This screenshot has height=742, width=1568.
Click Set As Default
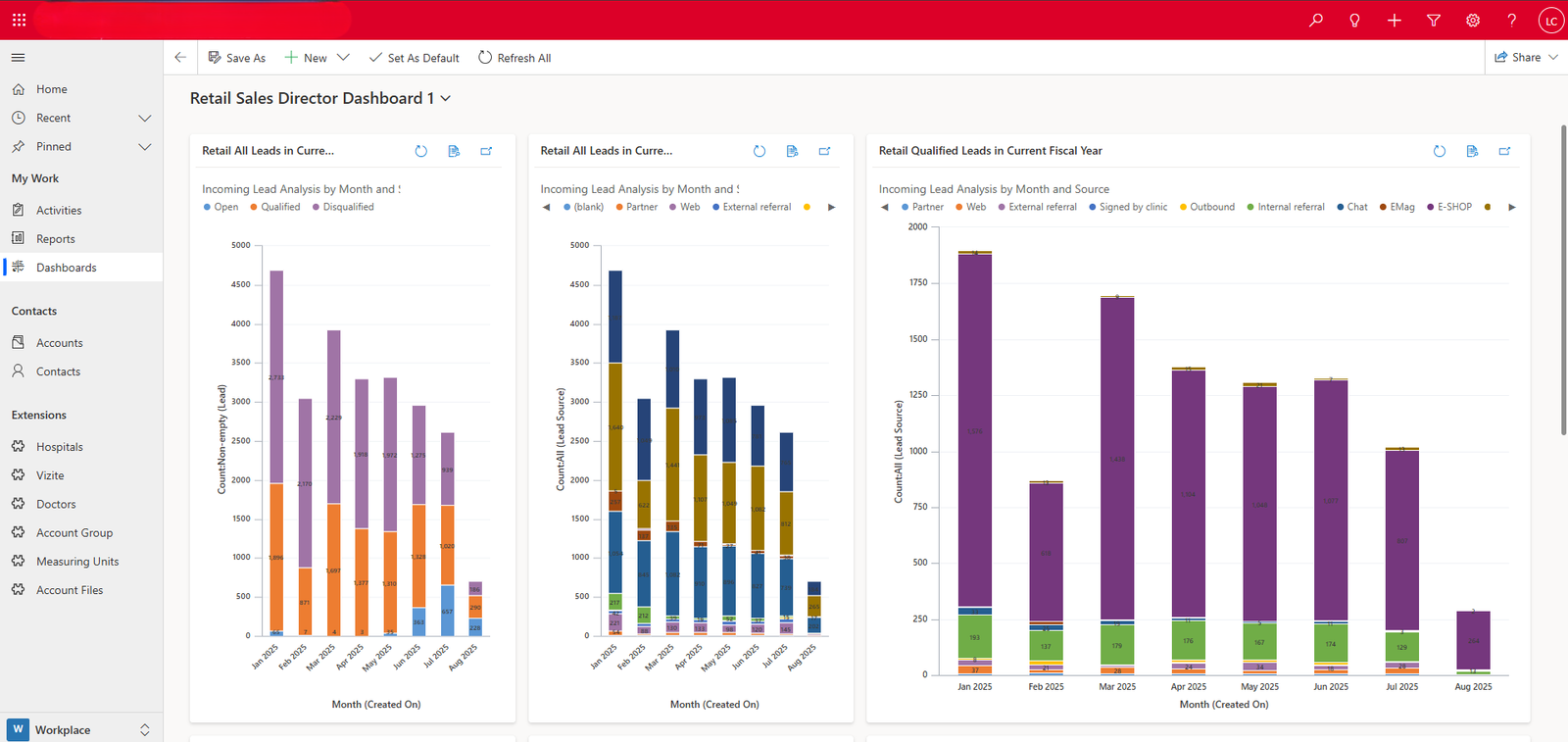414,58
